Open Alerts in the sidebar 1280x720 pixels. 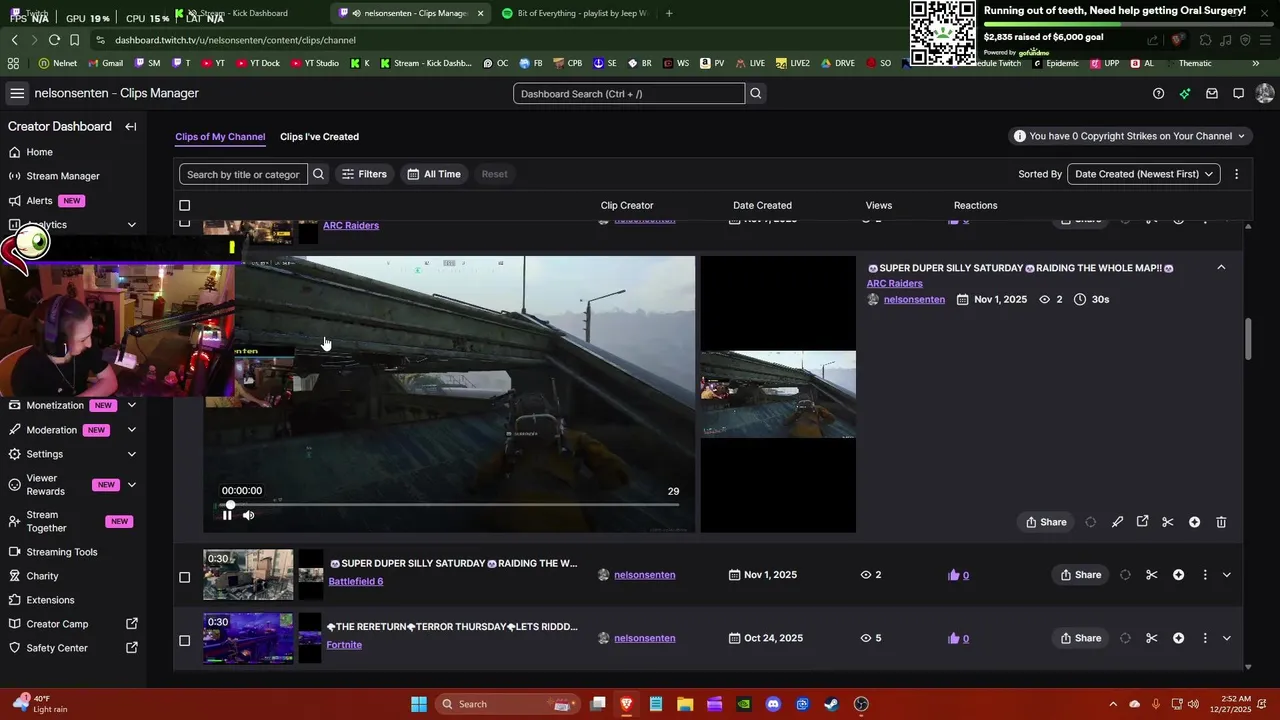(40, 200)
